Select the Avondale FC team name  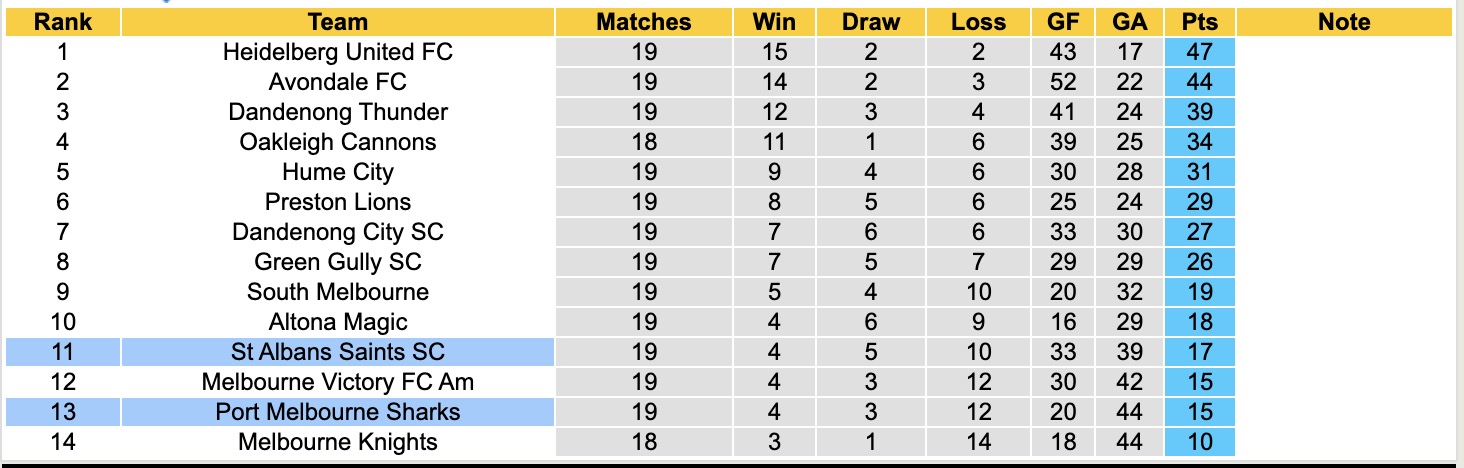click(338, 82)
